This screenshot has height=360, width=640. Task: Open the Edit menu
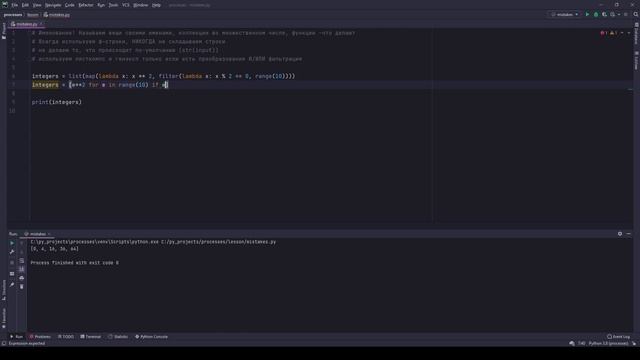pos(25,5)
